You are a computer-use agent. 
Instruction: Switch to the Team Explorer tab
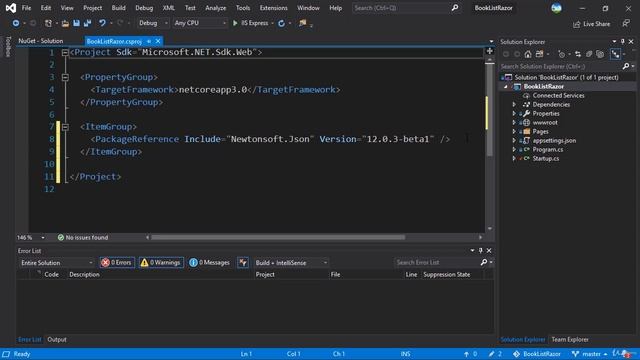click(x=570, y=340)
